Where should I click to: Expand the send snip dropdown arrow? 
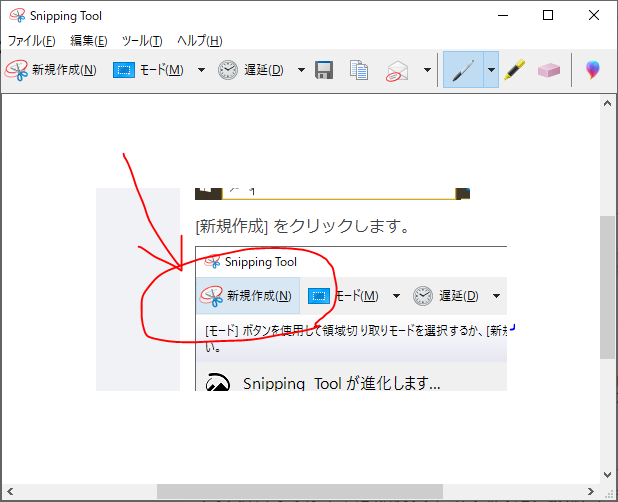tap(427, 70)
